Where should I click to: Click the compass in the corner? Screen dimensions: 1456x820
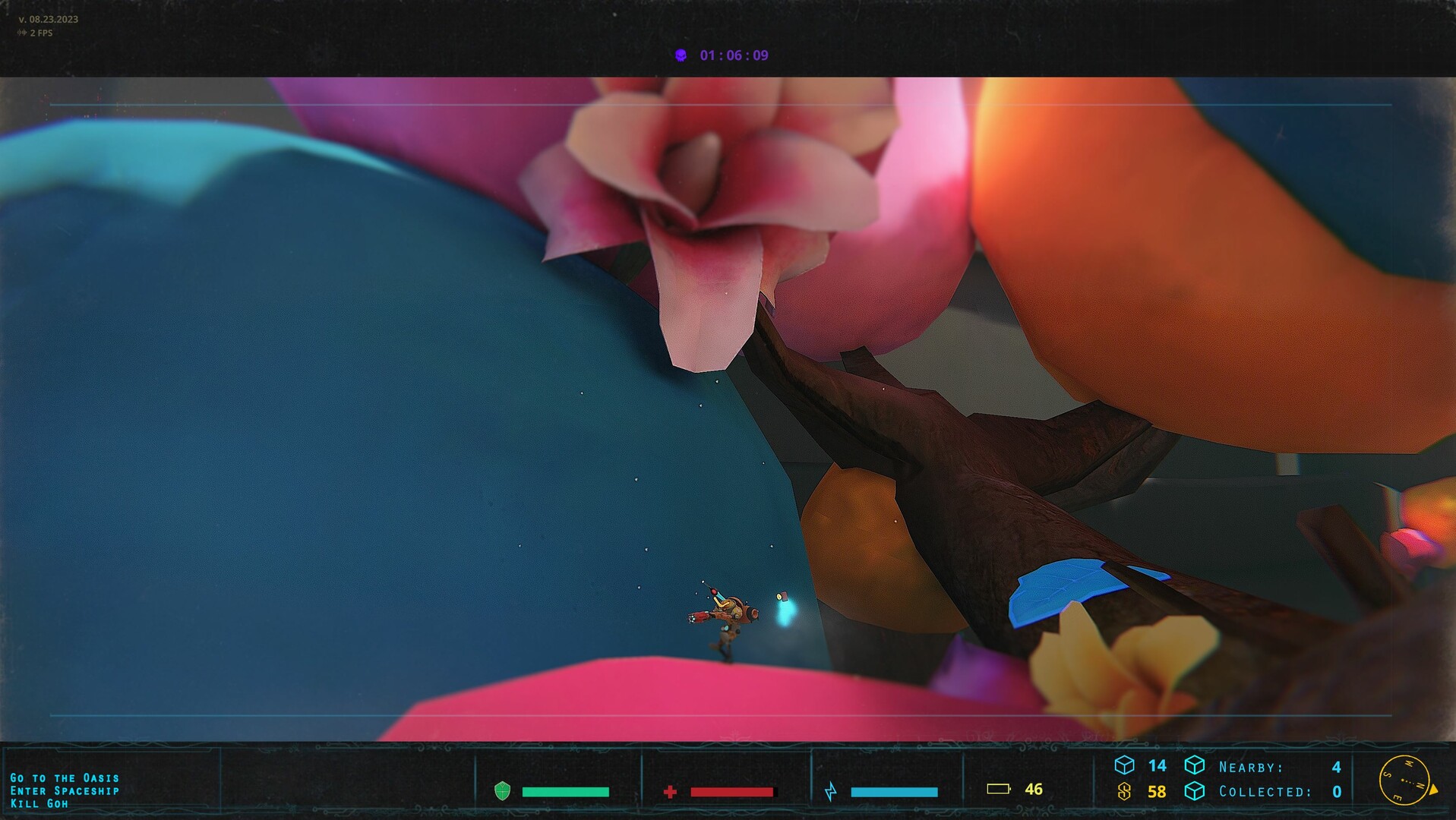click(x=1405, y=781)
